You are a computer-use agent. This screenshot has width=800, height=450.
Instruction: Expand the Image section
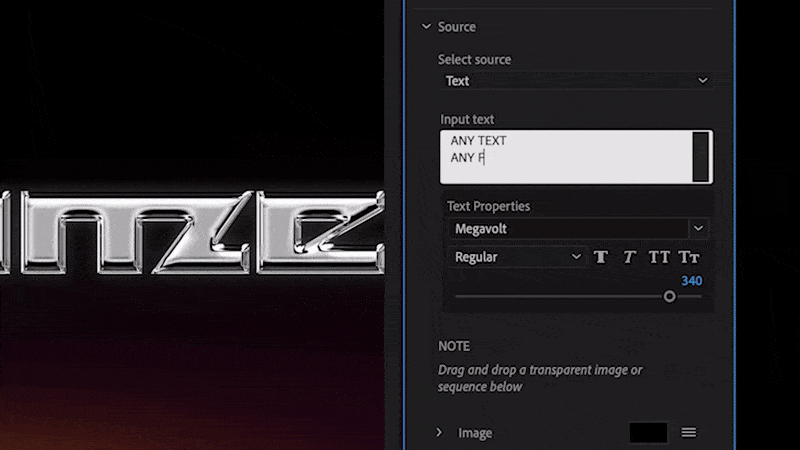439,432
